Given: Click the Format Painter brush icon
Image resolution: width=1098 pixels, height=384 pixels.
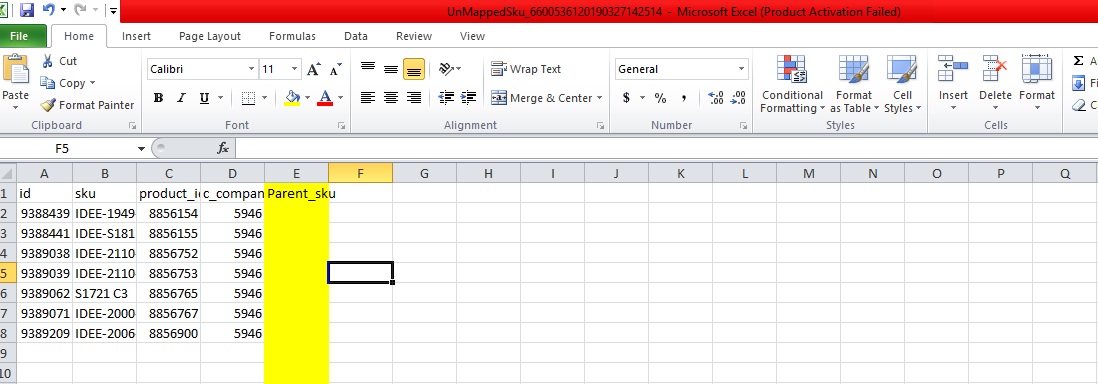Looking at the screenshot, I should pos(48,105).
